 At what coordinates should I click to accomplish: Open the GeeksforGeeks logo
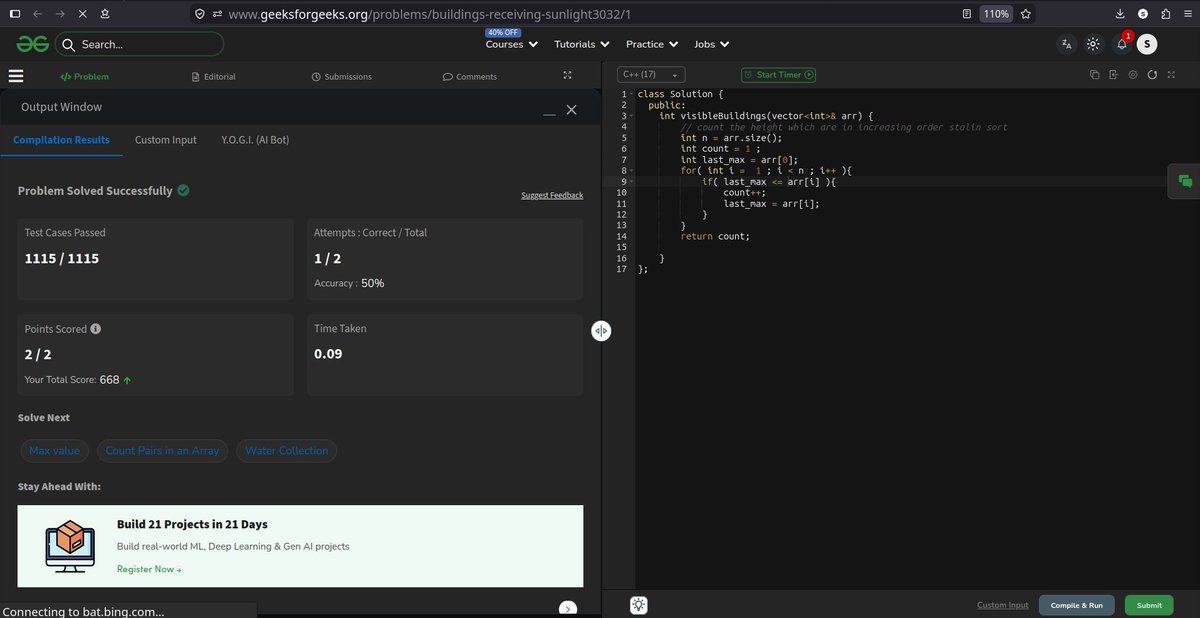coord(31,44)
